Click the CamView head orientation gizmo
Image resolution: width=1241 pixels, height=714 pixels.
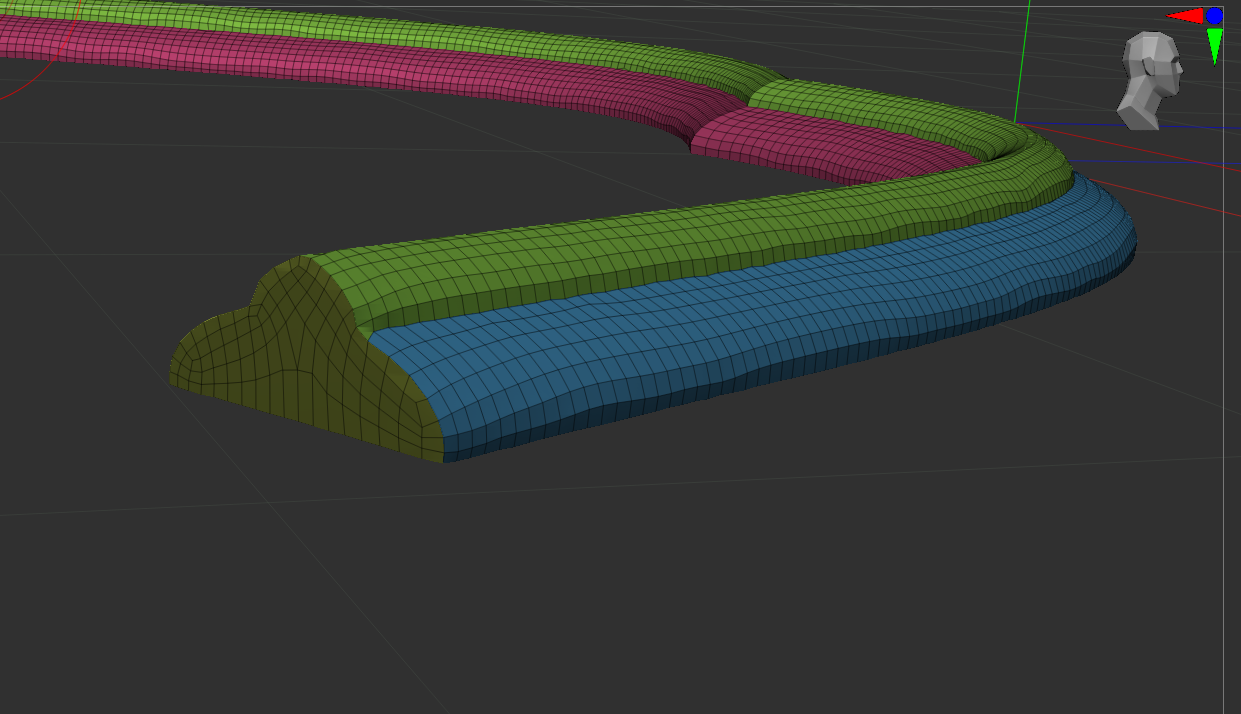[1150, 80]
